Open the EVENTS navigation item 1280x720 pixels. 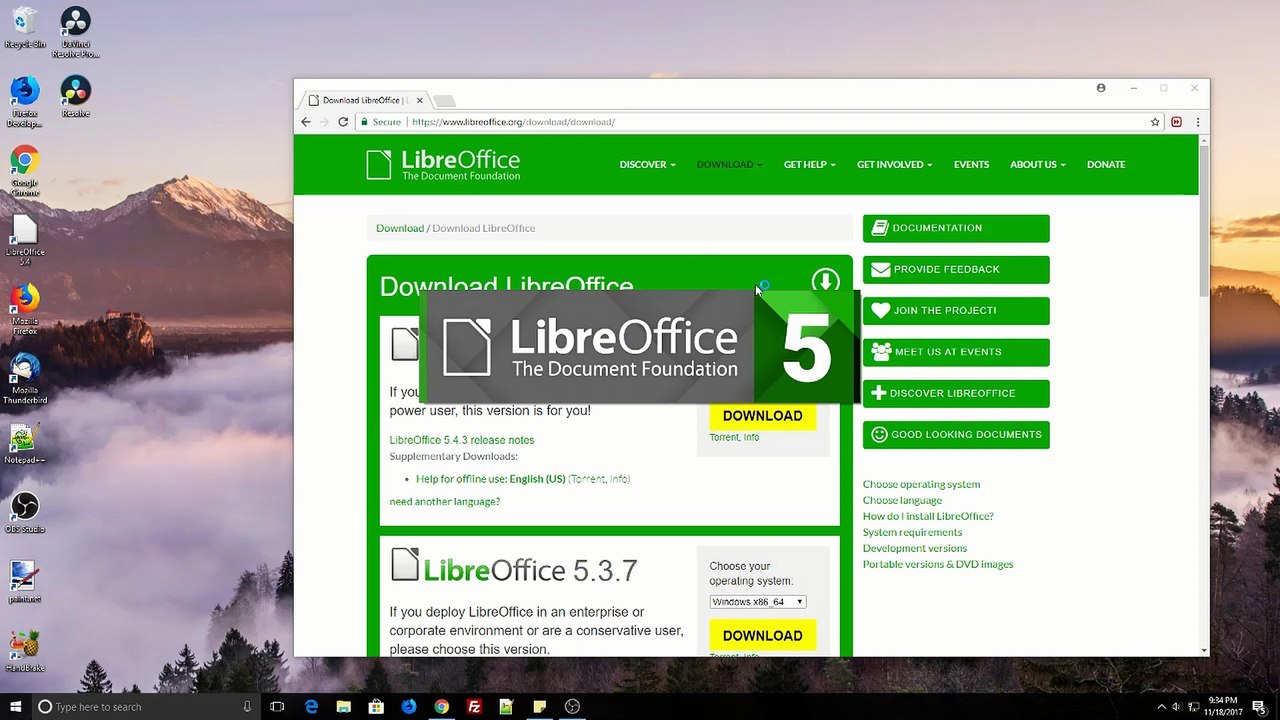971,164
